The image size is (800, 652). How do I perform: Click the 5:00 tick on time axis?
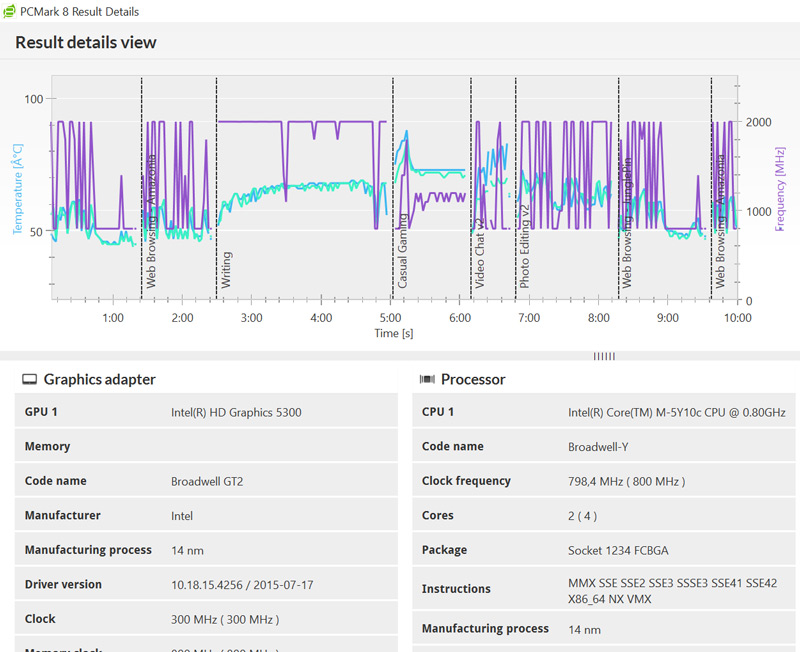[390, 318]
